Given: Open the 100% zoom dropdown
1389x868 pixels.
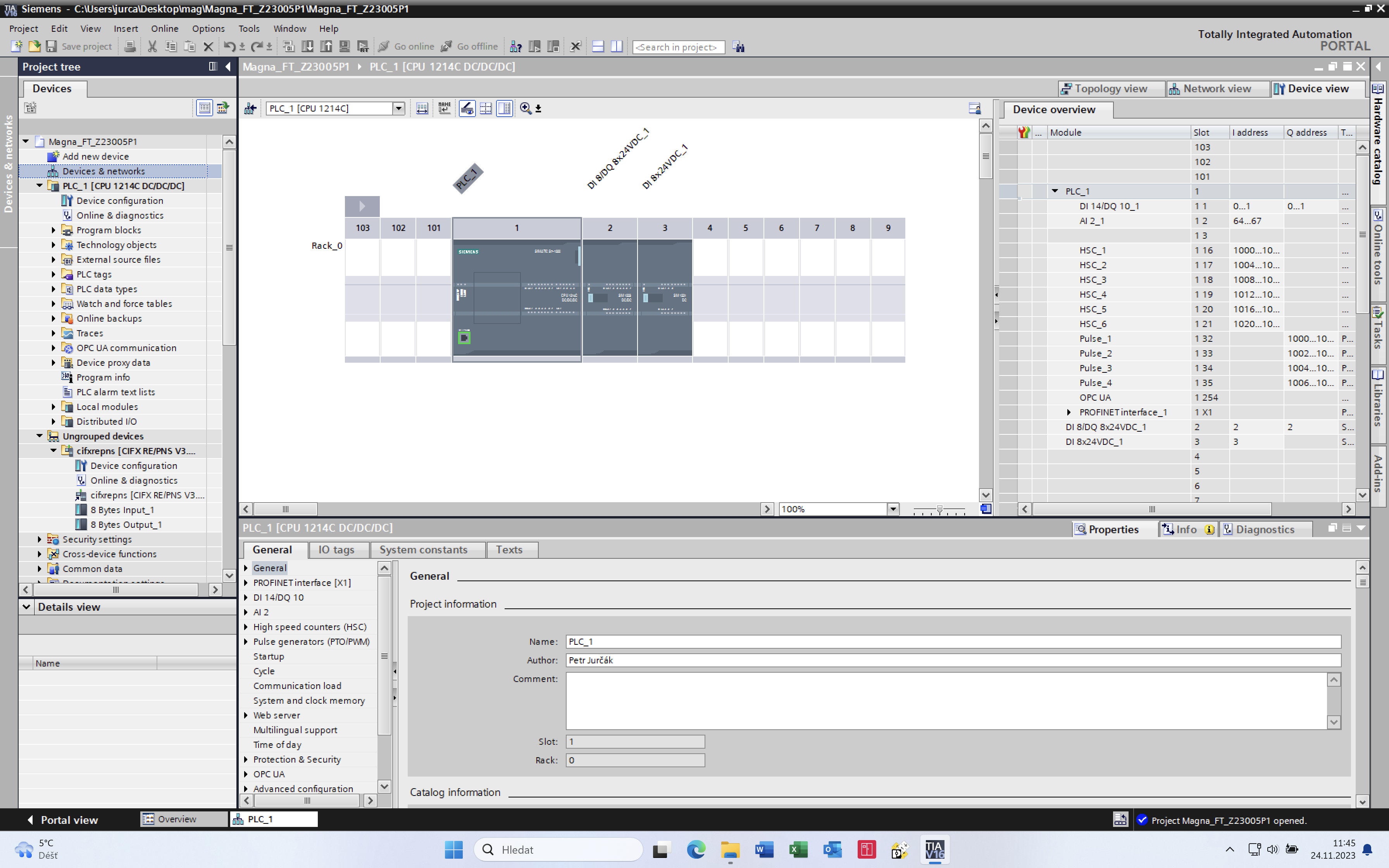Looking at the screenshot, I should coord(893,509).
